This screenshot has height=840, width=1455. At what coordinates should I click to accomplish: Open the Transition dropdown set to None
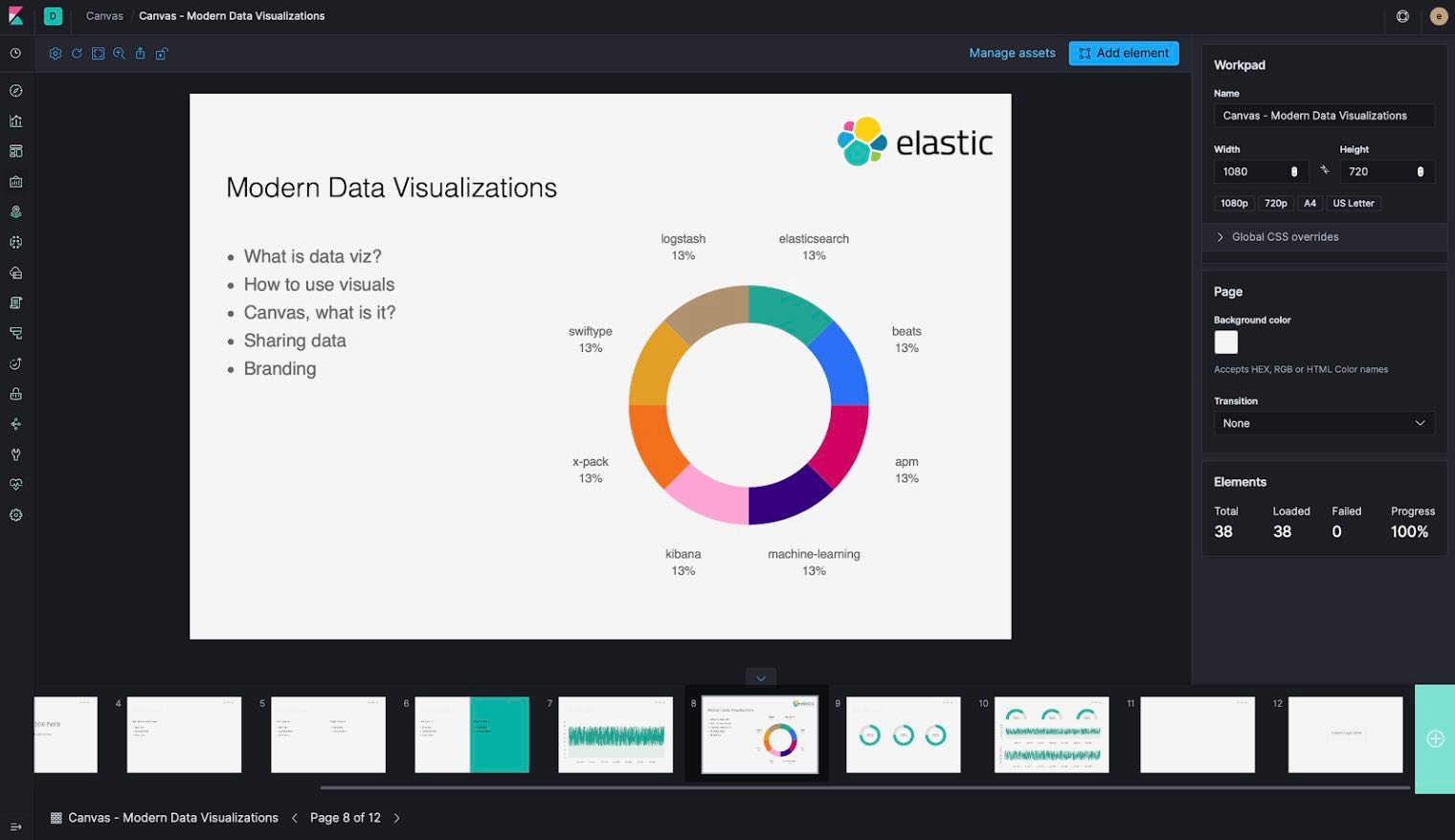point(1323,423)
